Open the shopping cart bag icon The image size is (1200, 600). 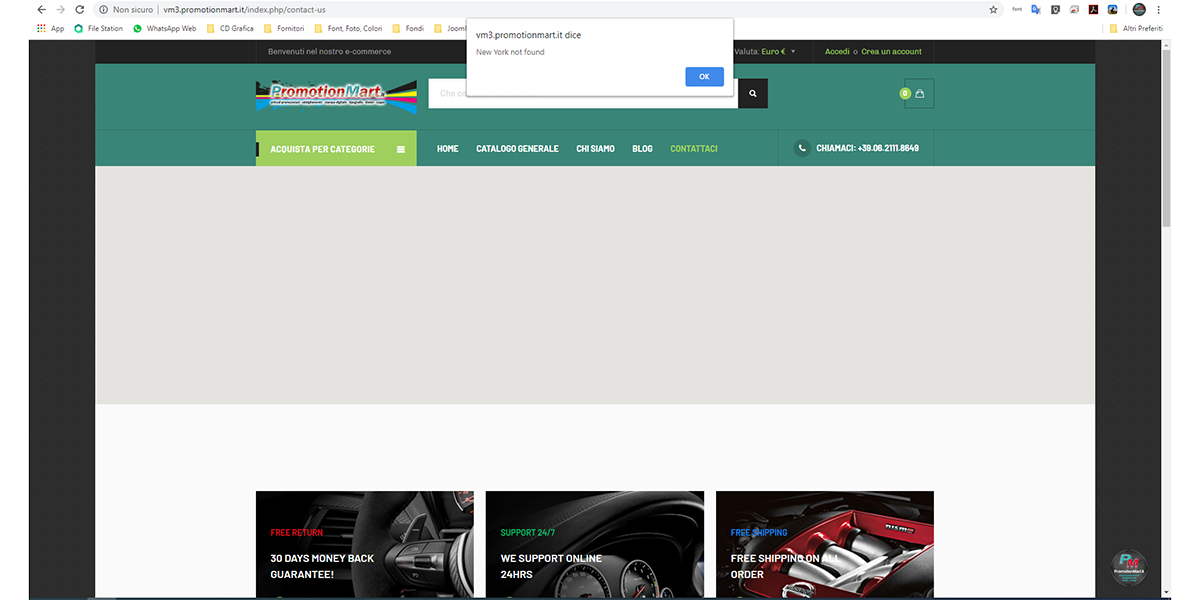click(919, 94)
